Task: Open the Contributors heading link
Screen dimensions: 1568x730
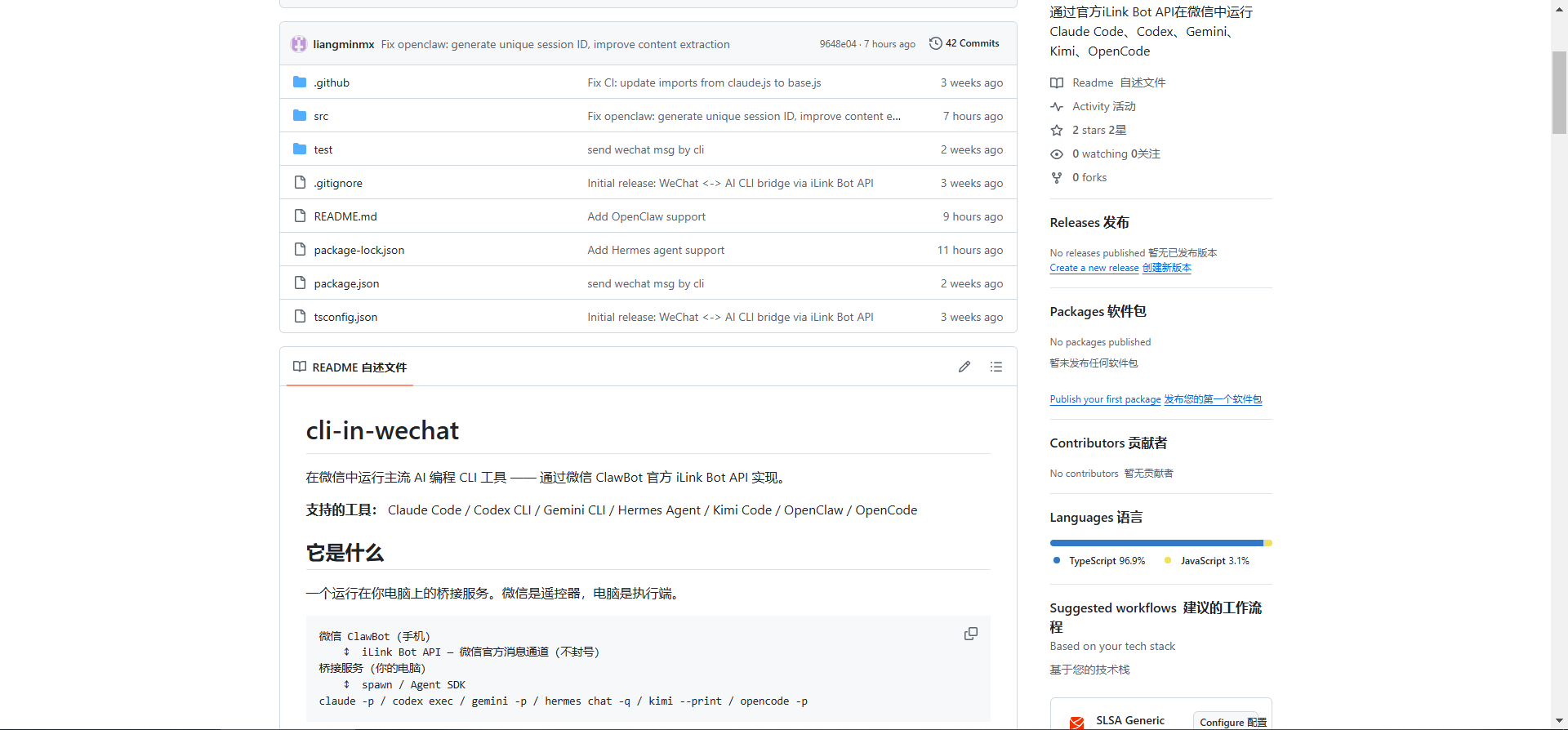Action: tap(1108, 443)
